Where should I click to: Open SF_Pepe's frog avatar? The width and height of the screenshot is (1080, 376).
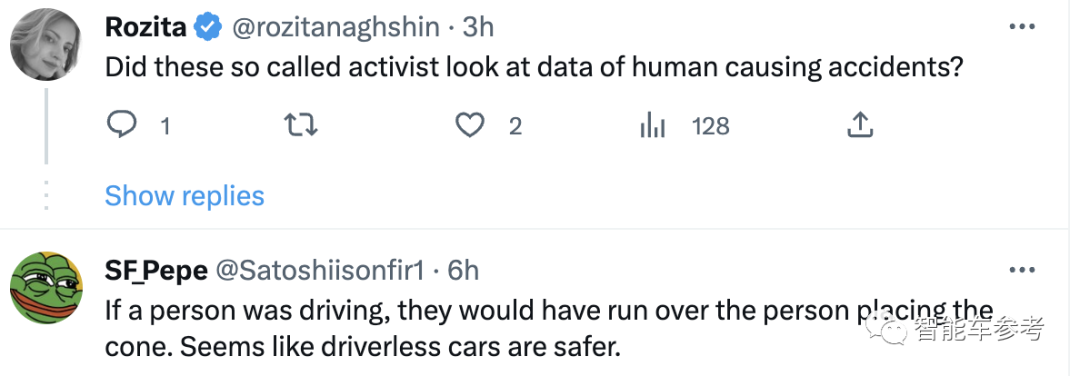pyautogui.click(x=46, y=288)
